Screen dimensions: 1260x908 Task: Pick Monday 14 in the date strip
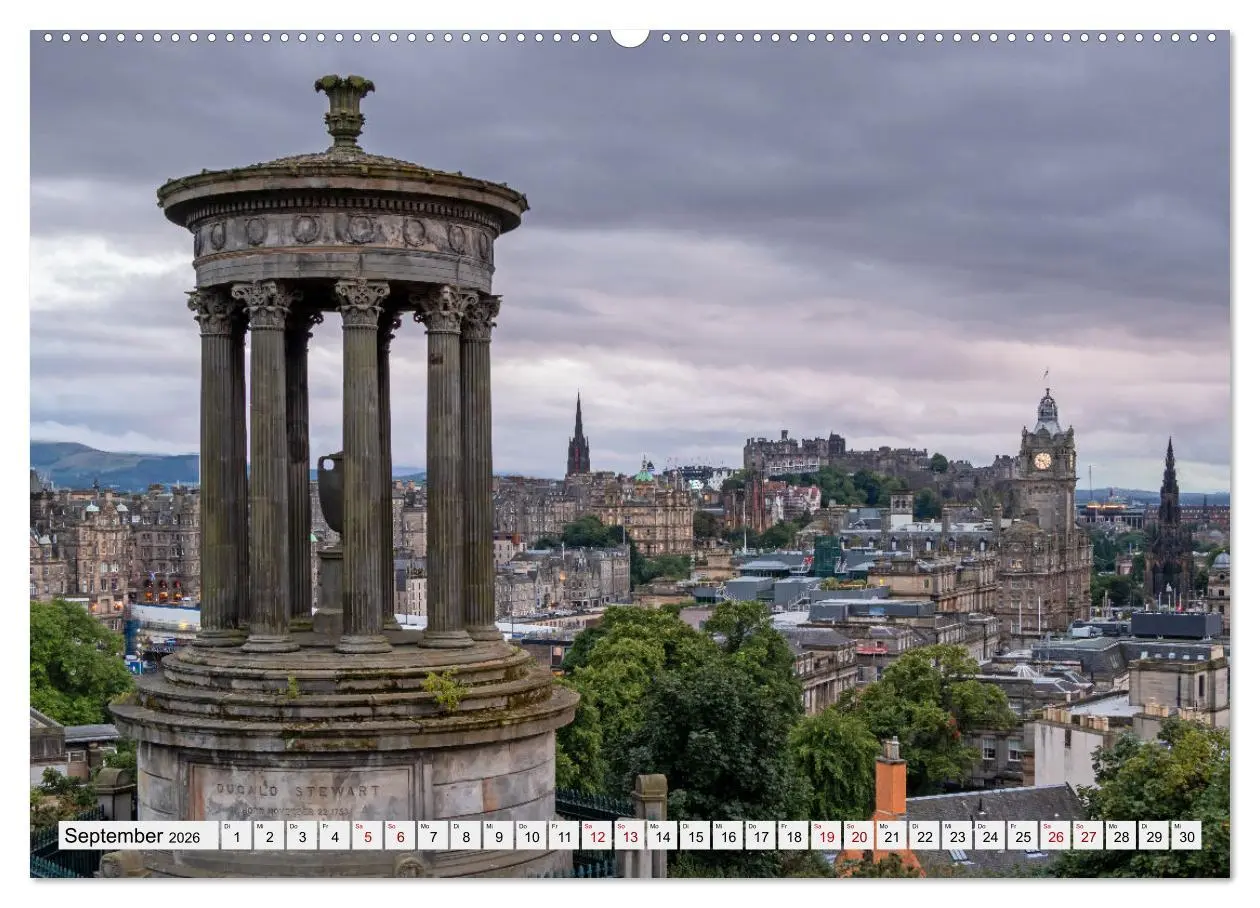[x=662, y=836]
